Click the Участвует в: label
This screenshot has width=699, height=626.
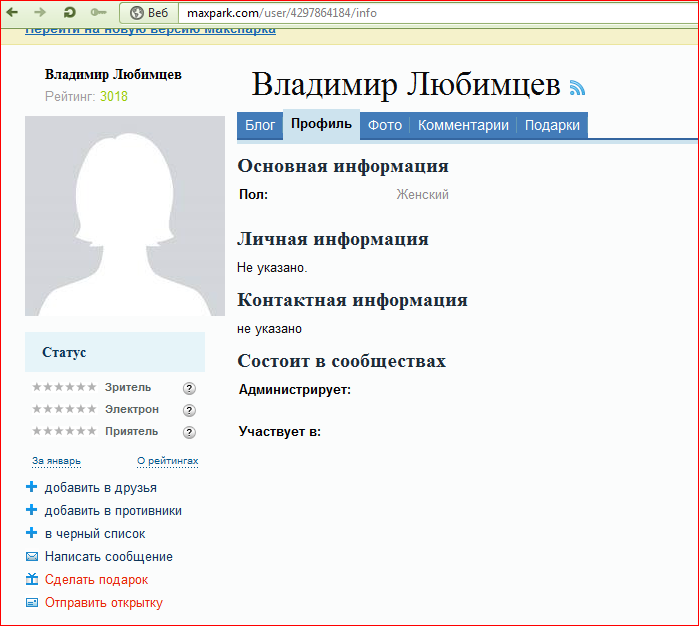pos(280,432)
